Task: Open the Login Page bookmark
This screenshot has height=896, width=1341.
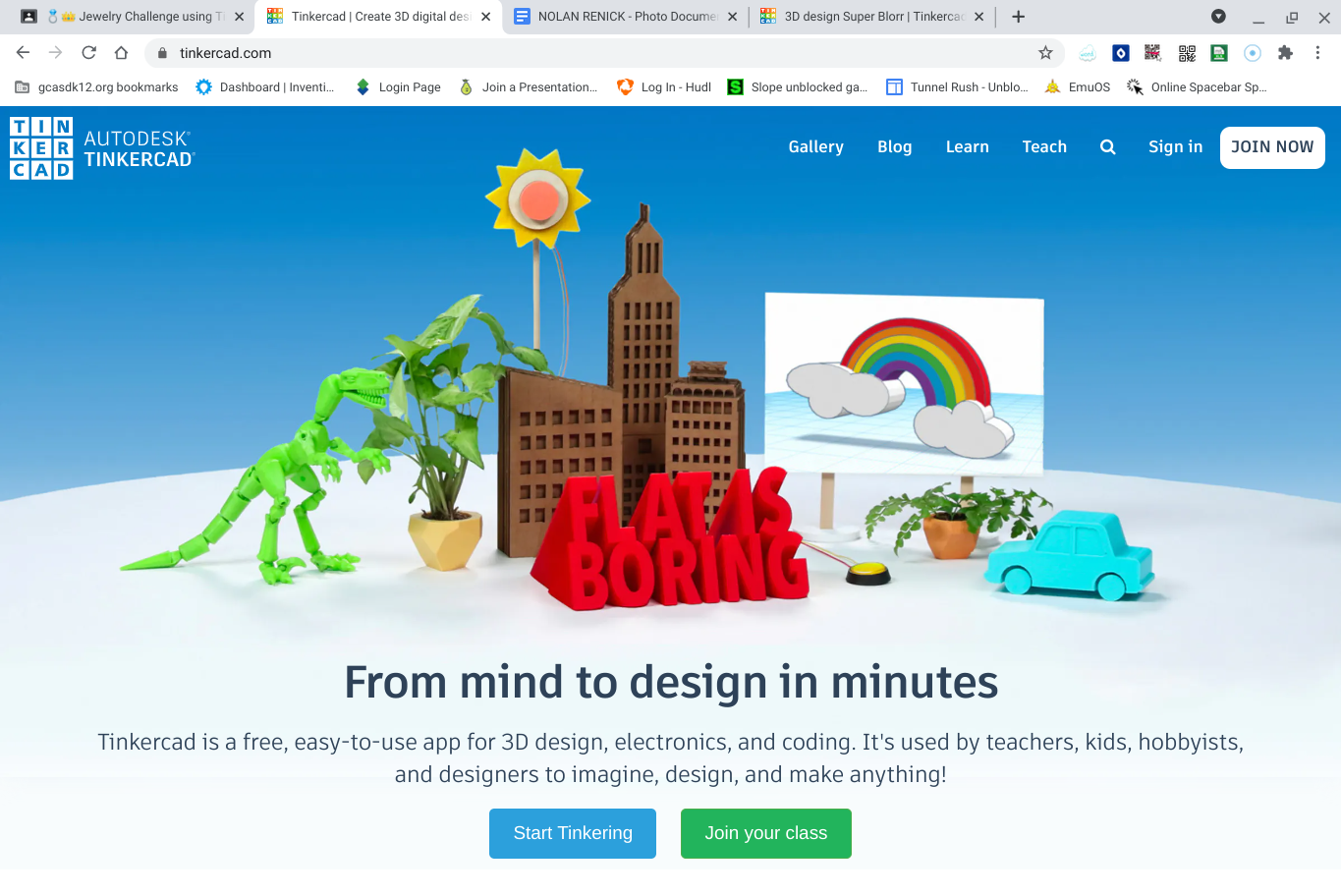Action: coord(398,87)
